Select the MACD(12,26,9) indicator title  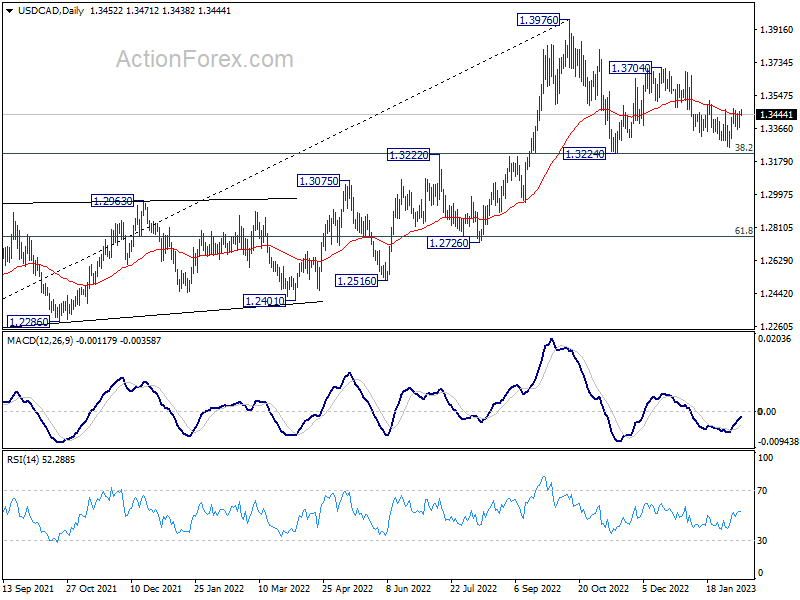pyautogui.click(x=40, y=340)
